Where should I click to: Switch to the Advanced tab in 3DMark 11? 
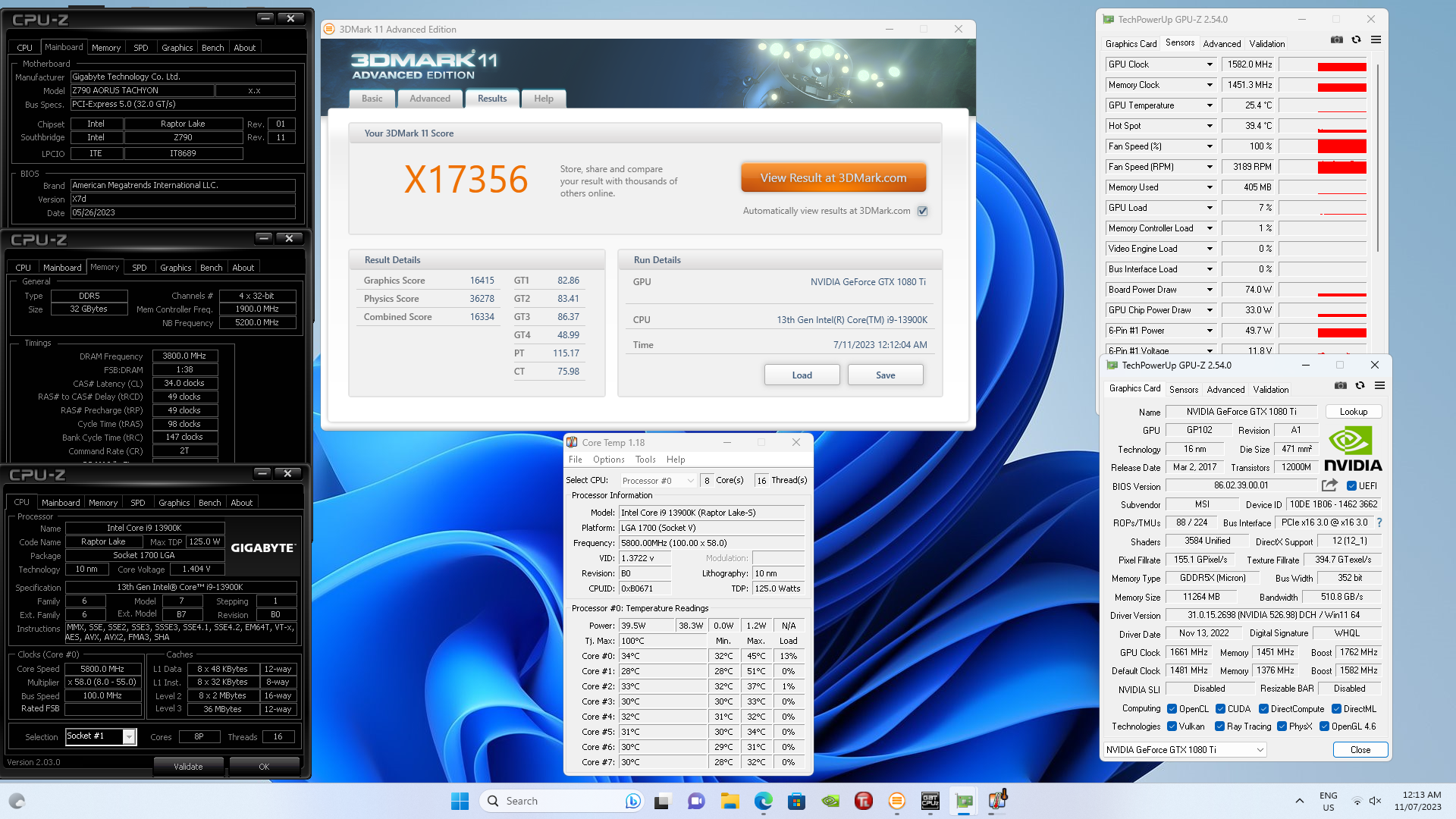tap(430, 99)
